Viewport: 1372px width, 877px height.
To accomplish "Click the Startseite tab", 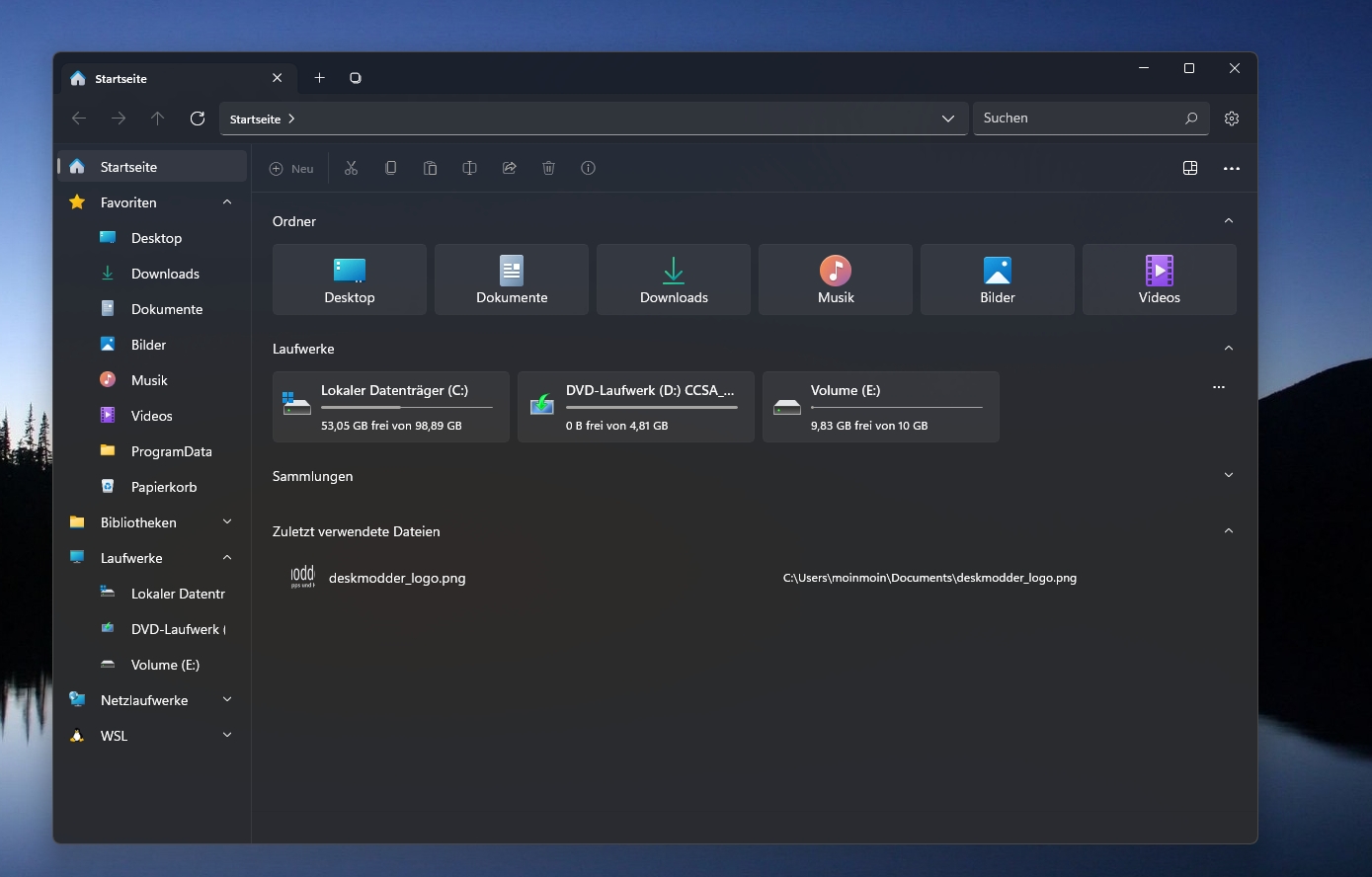I will coord(178,78).
